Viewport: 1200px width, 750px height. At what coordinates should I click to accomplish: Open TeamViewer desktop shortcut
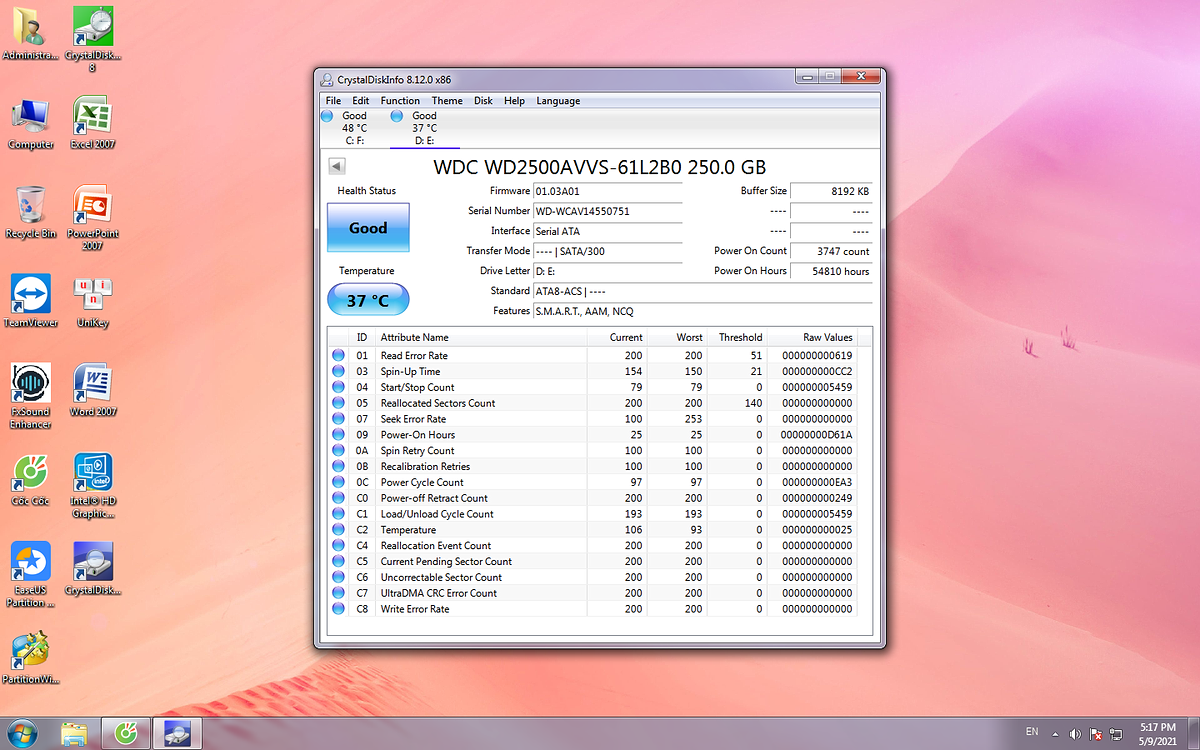click(x=31, y=301)
